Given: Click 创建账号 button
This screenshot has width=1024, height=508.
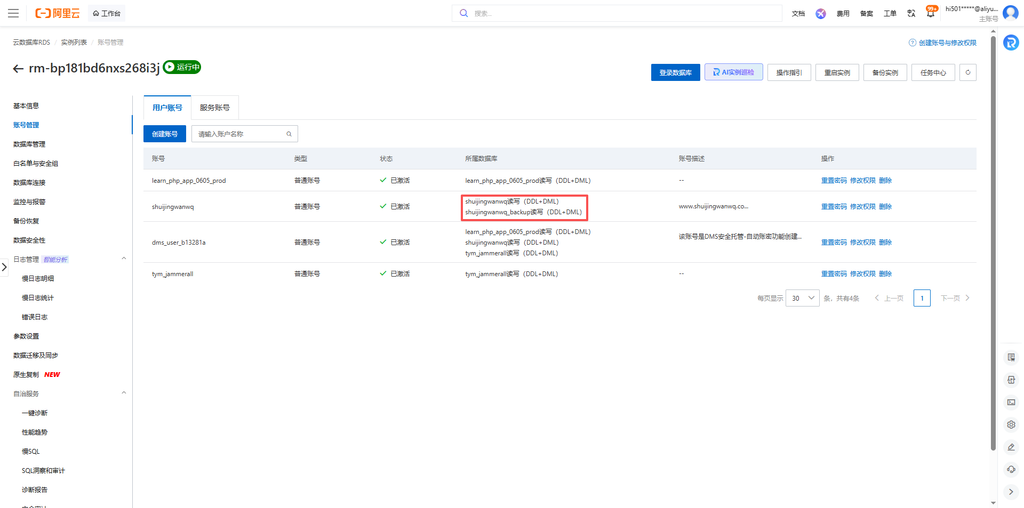Looking at the screenshot, I should (165, 134).
